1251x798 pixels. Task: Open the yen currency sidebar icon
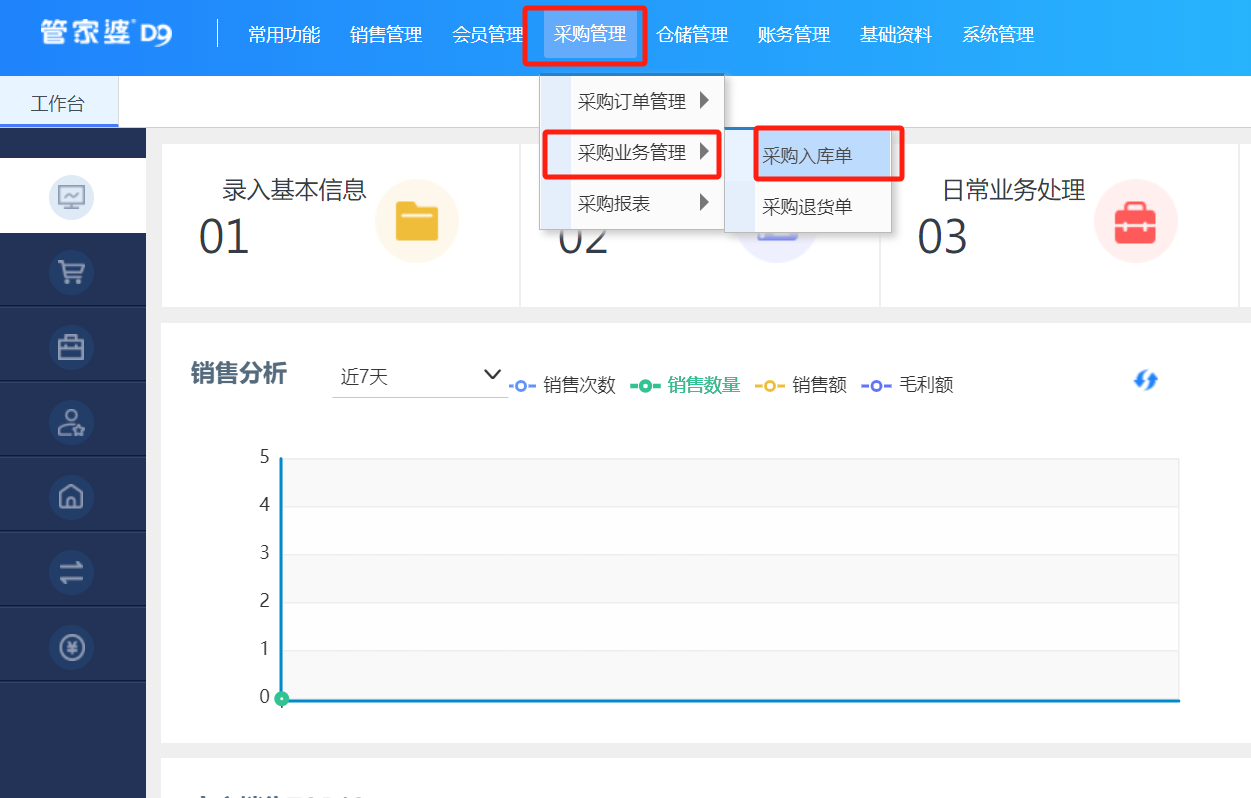[x=71, y=647]
